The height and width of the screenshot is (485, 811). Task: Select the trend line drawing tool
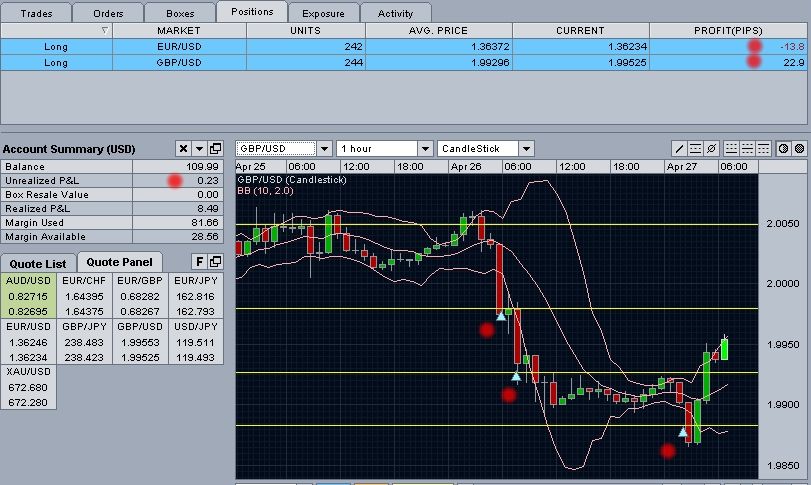(x=679, y=149)
